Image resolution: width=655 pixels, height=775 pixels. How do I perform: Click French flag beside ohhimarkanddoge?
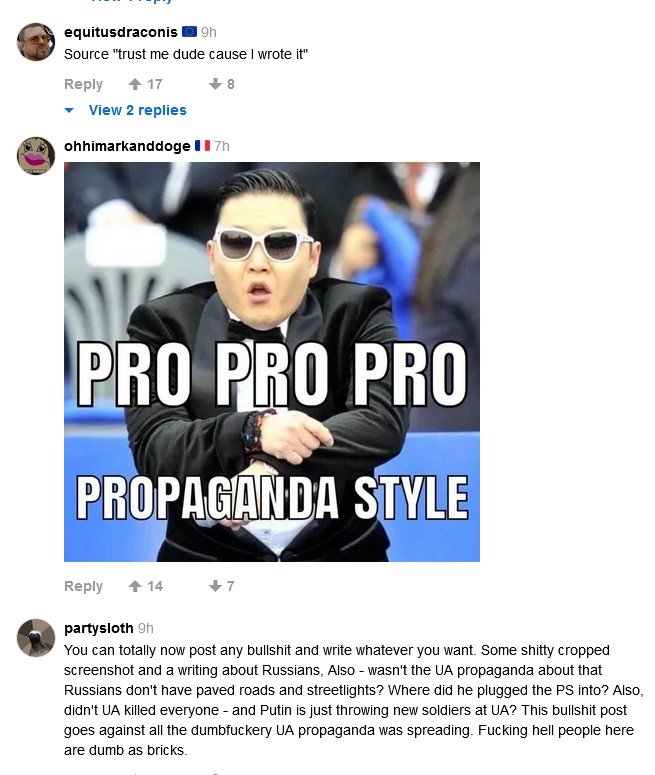pyautogui.click(x=202, y=146)
